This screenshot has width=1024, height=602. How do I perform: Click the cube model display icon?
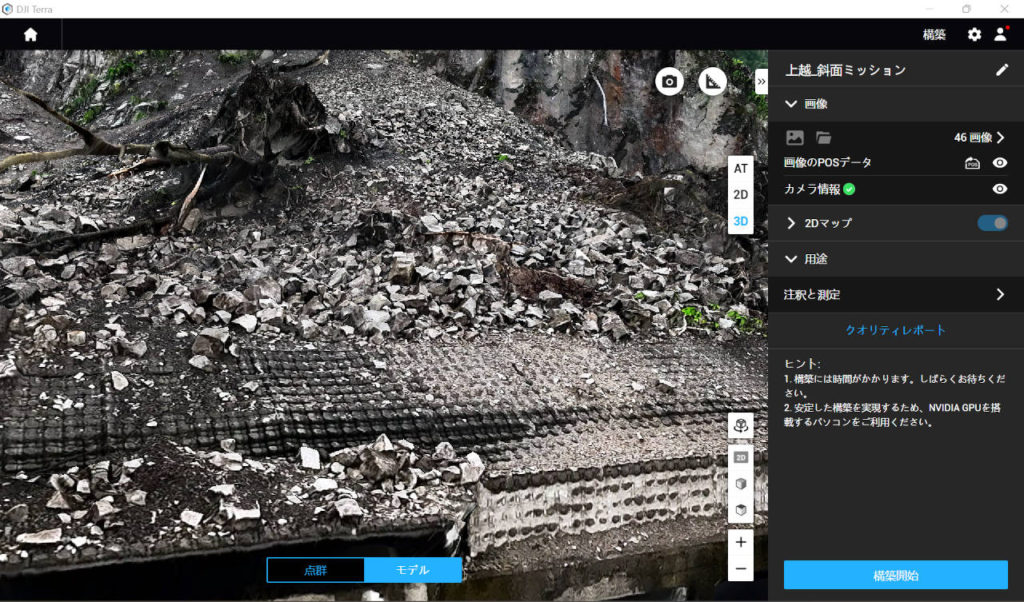coord(741,483)
